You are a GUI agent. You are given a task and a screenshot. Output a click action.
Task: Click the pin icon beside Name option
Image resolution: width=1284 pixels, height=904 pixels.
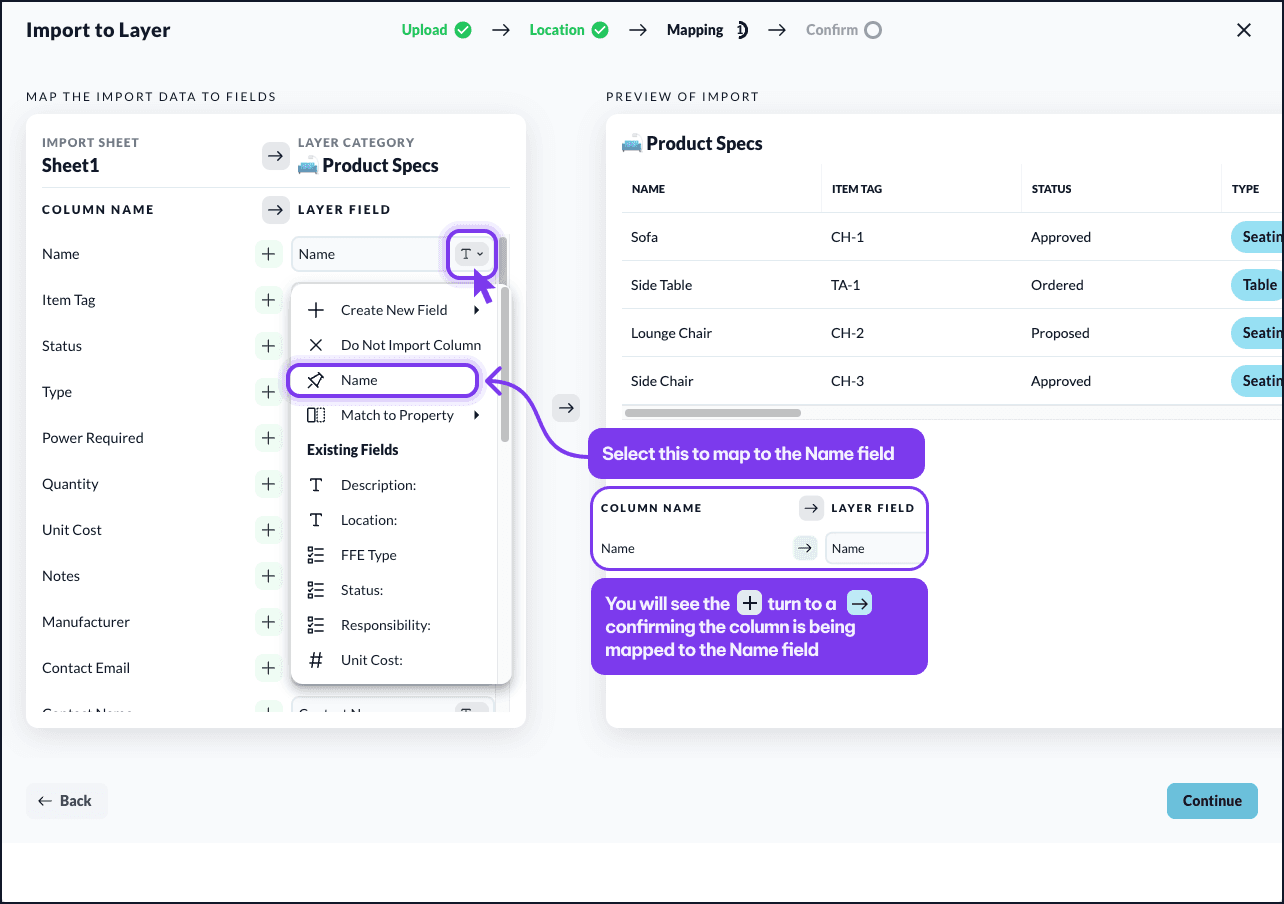pos(316,380)
